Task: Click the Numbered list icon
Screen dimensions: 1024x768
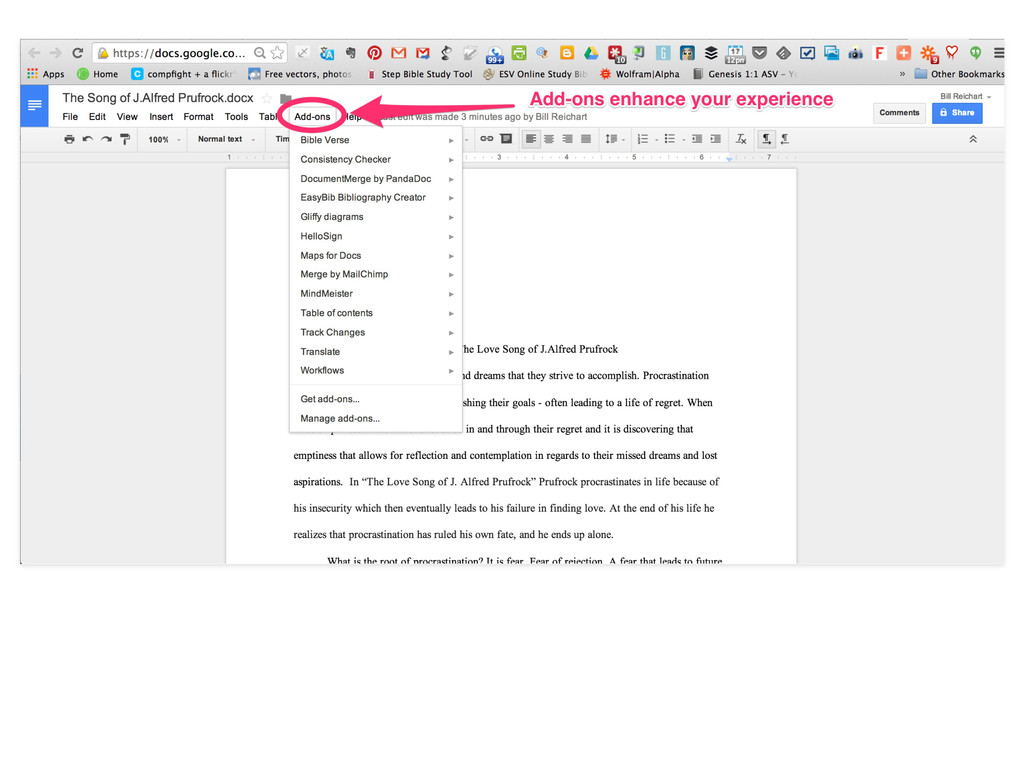Action: (x=643, y=138)
